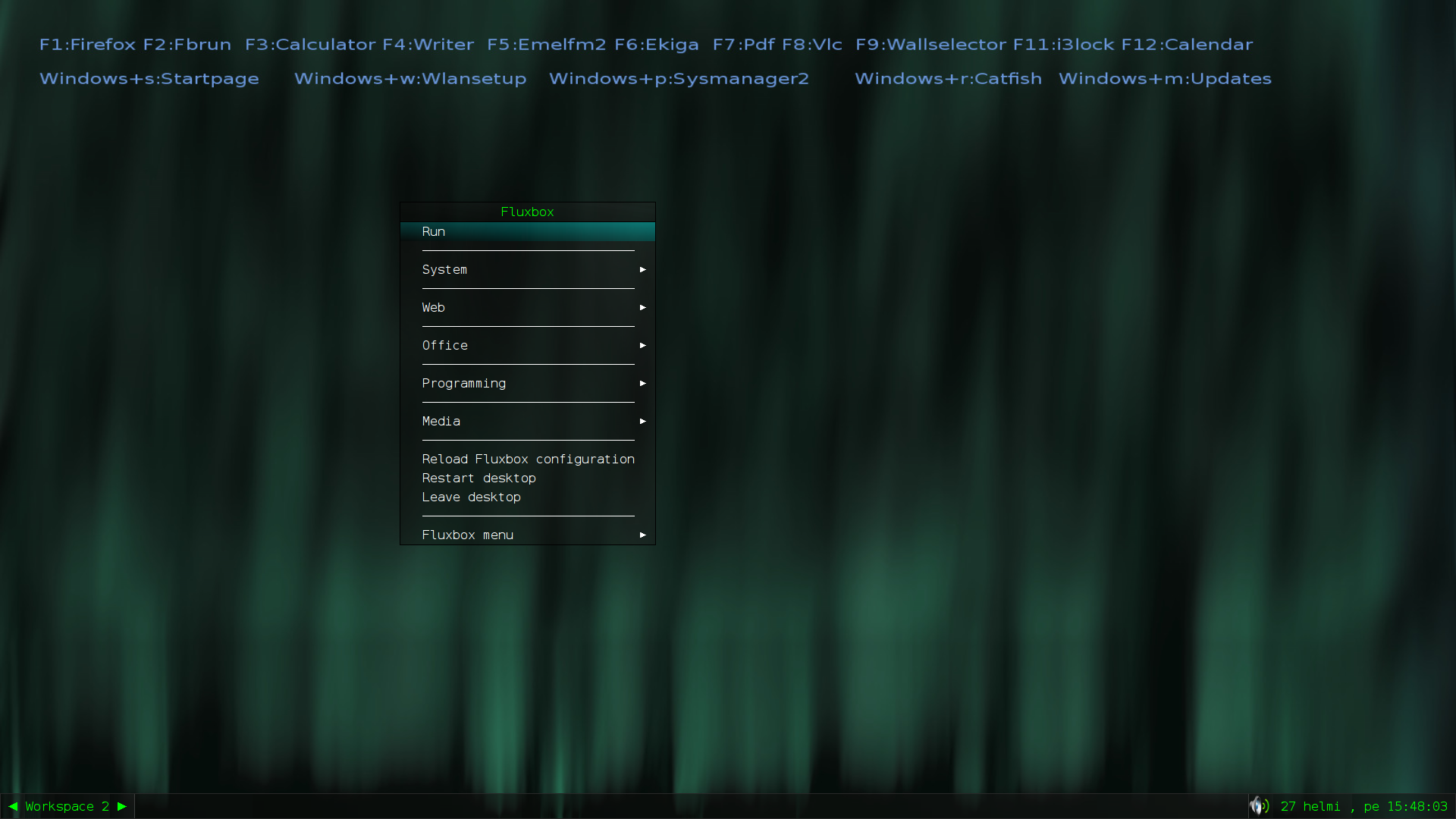Click the Windows+s:Startpage hint
Screen dimensions: 1456x819
pos(149,79)
